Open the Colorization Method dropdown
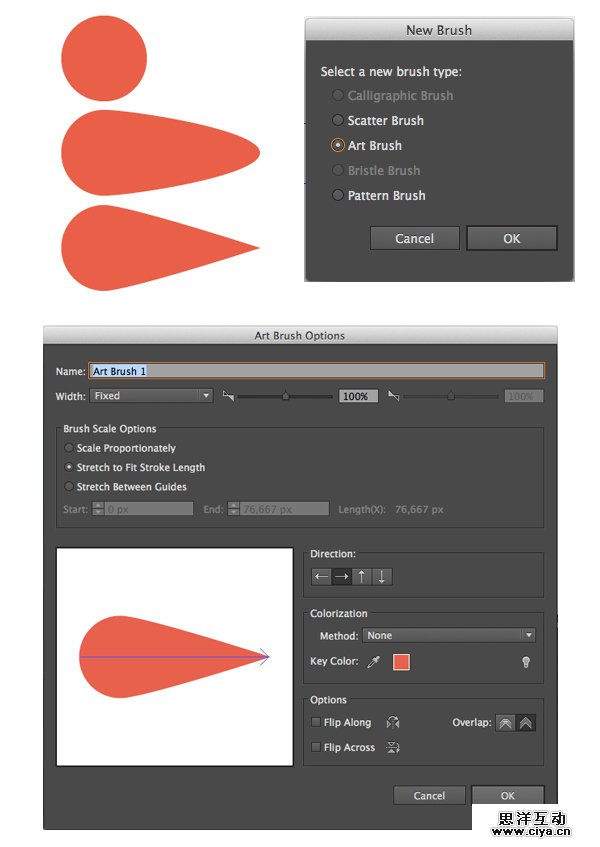 [x=449, y=635]
